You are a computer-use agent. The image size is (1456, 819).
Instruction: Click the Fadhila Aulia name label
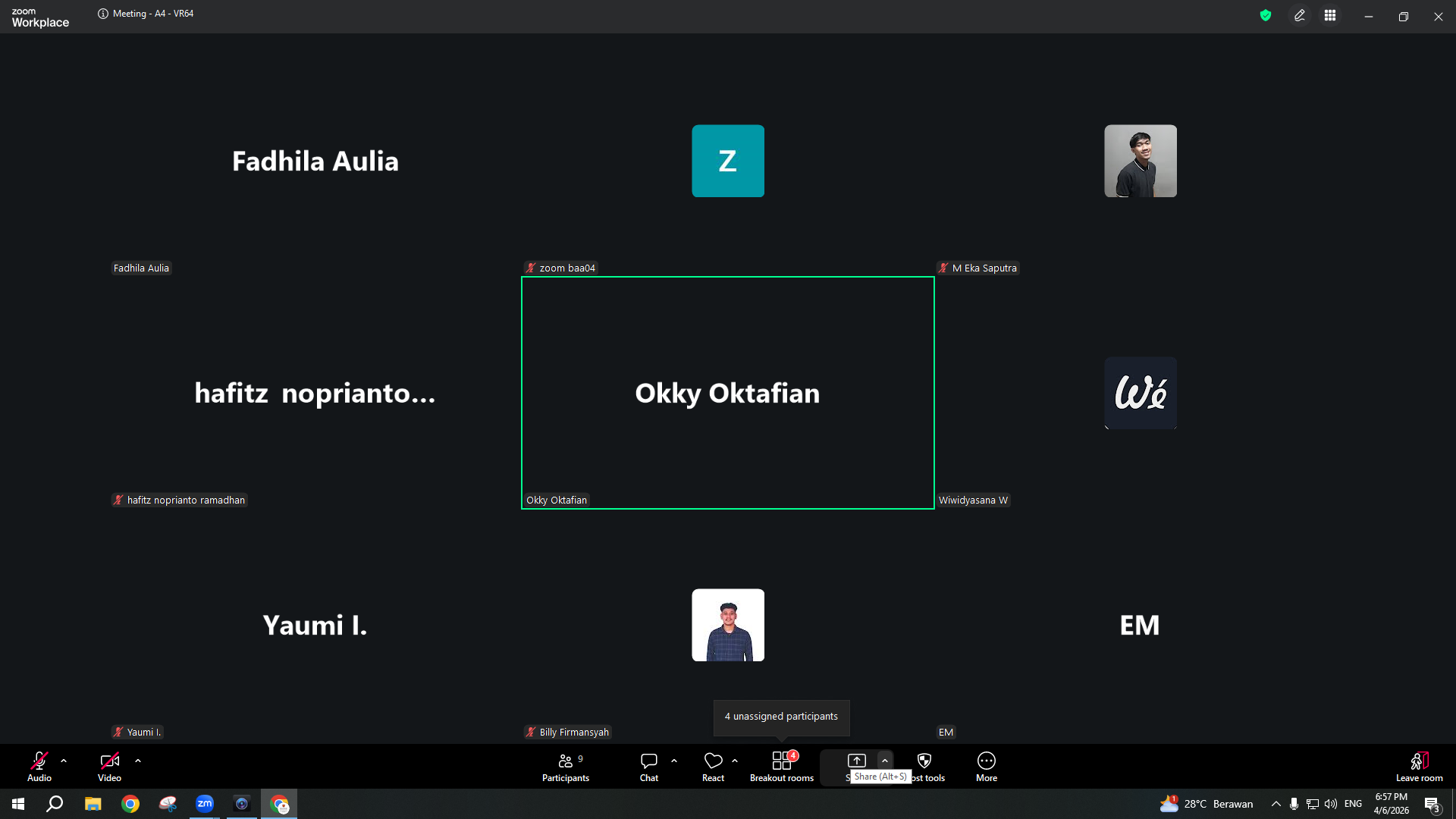point(141,268)
